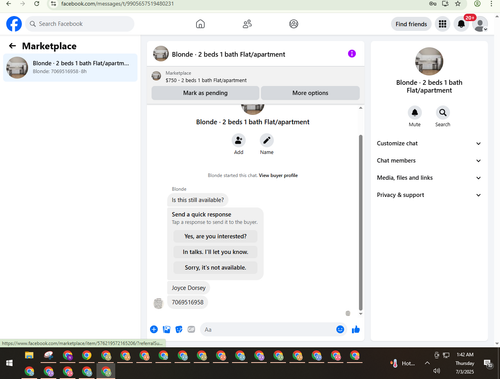Send quick reply 'Sorry, it's not available.'
The width and height of the screenshot is (500, 379).
(215, 268)
